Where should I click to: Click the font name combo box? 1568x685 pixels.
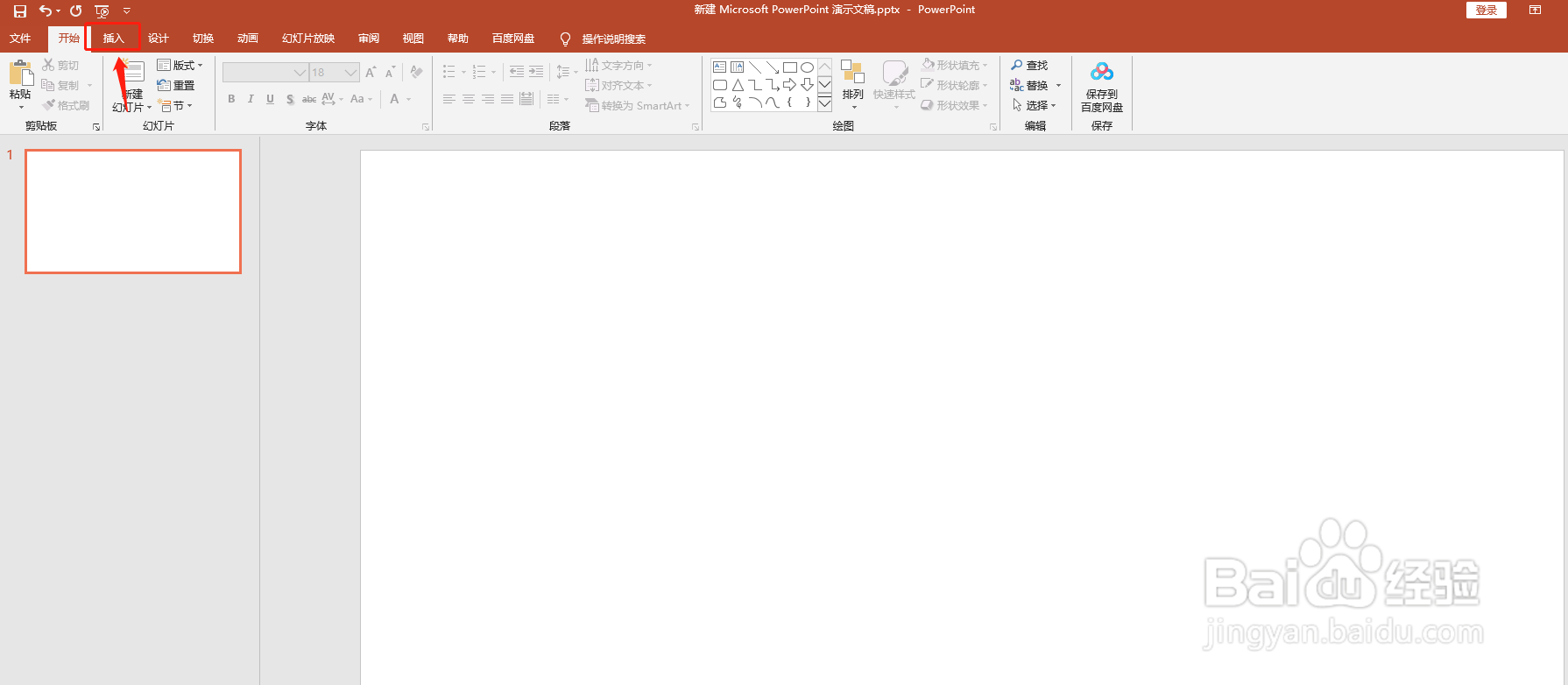tap(265, 73)
